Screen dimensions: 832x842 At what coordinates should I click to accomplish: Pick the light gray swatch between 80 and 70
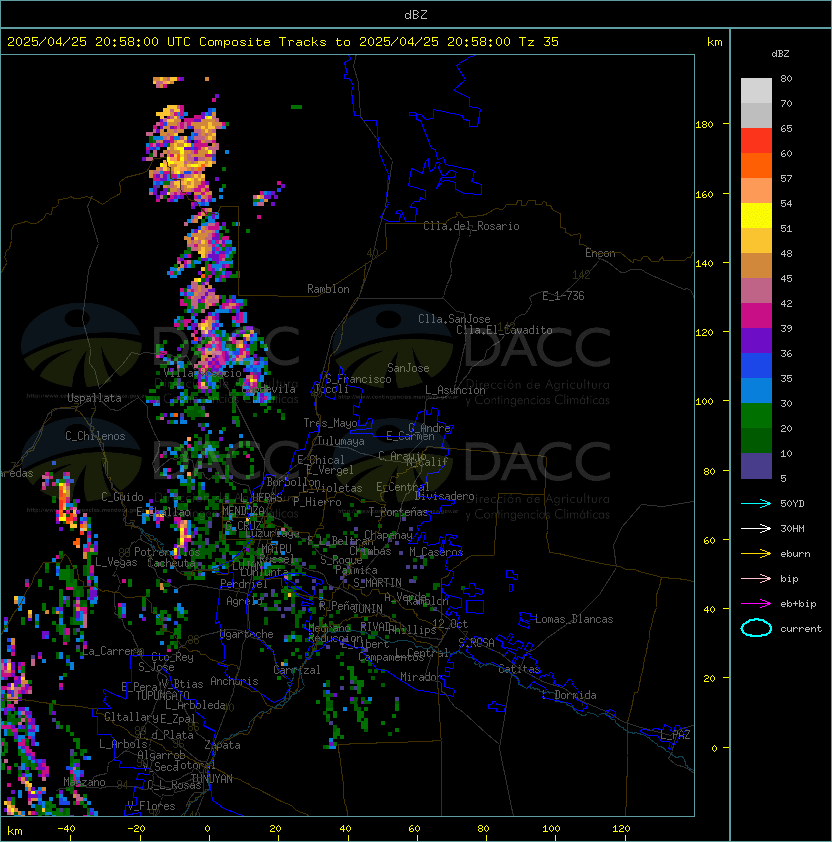[x=756, y=90]
